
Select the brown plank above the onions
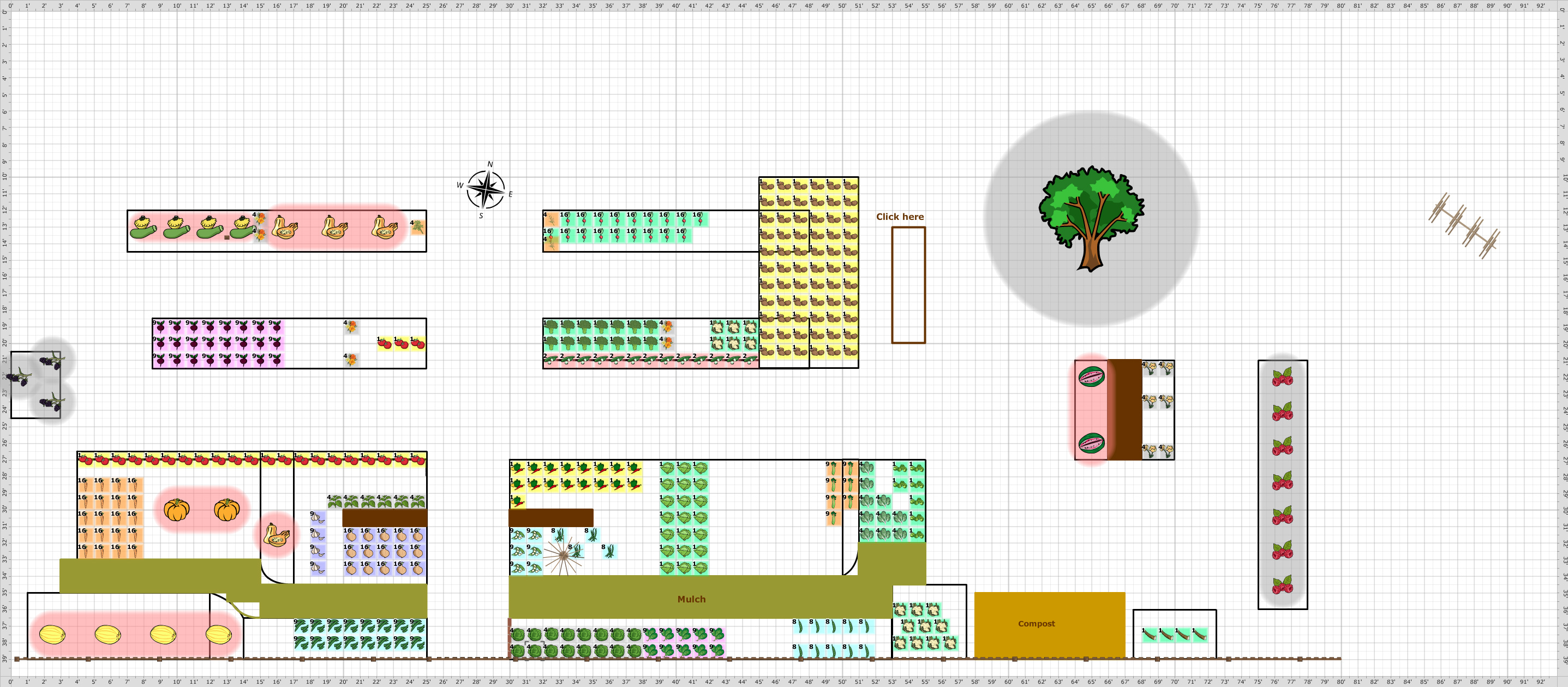384,518
